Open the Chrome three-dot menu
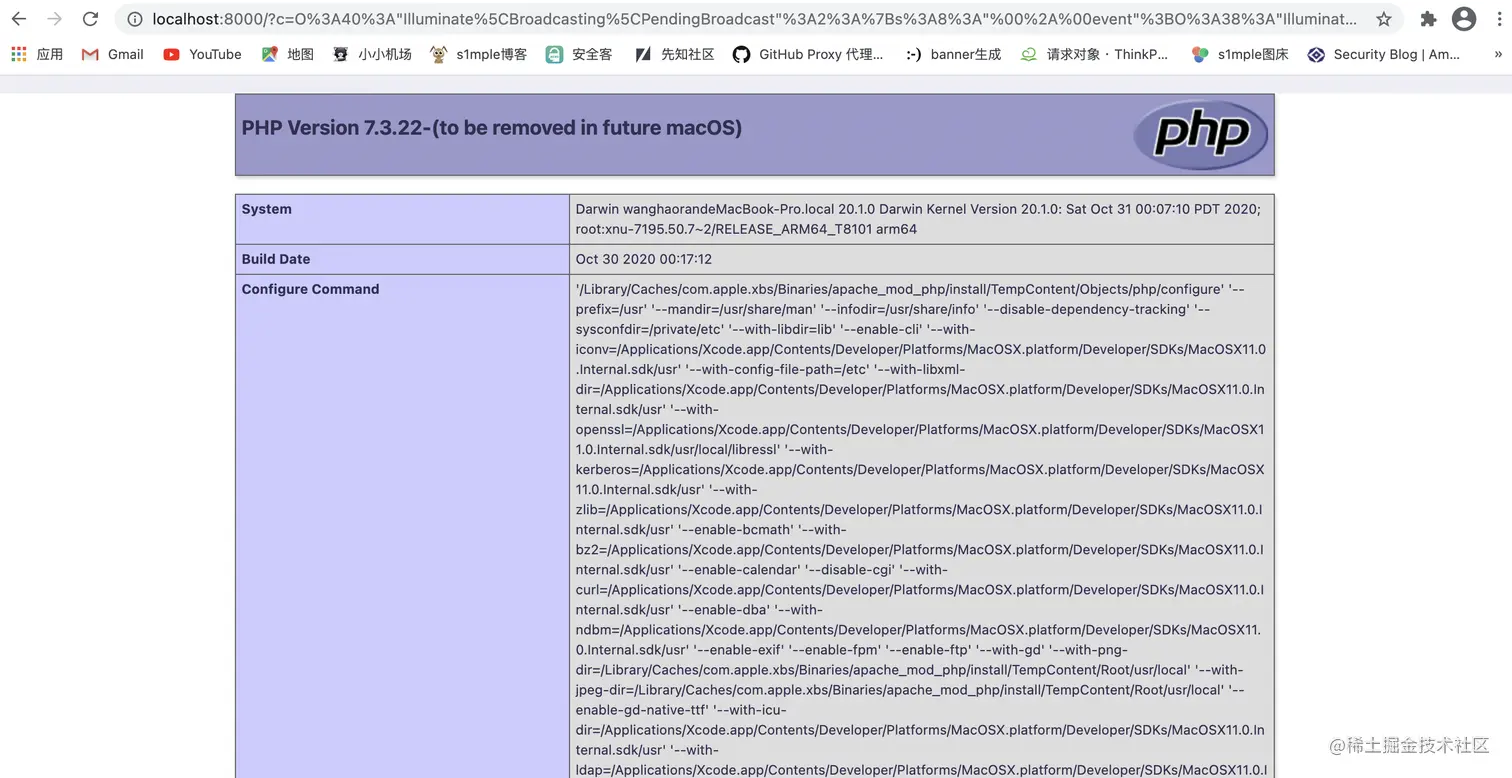The height and width of the screenshot is (778, 1512). click(x=1497, y=19)
